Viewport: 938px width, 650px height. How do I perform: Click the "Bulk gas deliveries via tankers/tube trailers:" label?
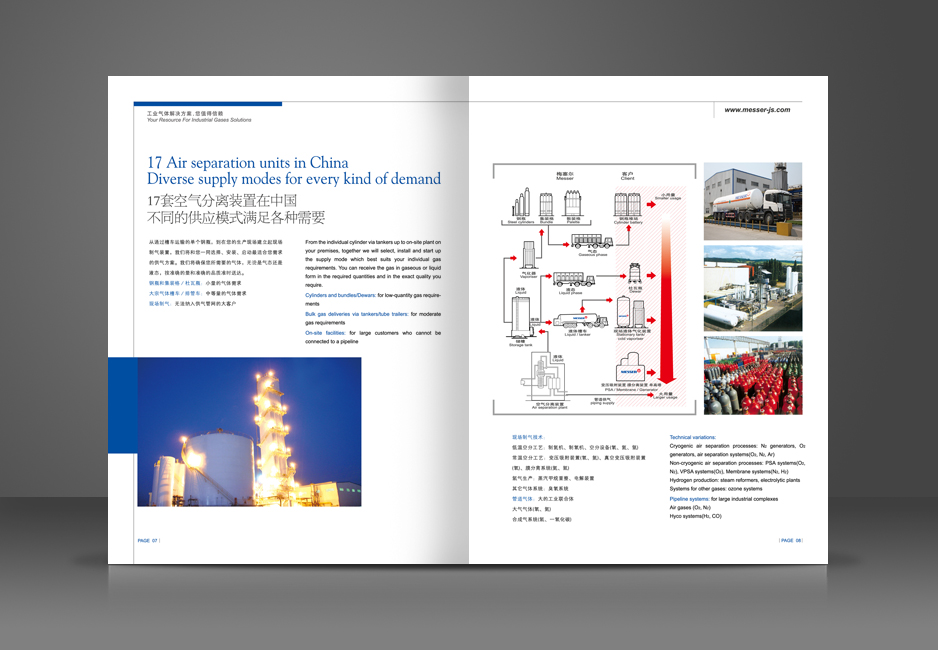pos(357,314)
